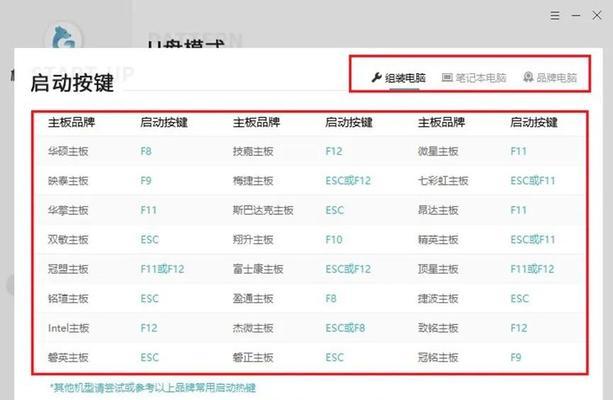613x400 pixels.
Task: Click the ESC key next to 捷波主板
Action: [520, 299]
